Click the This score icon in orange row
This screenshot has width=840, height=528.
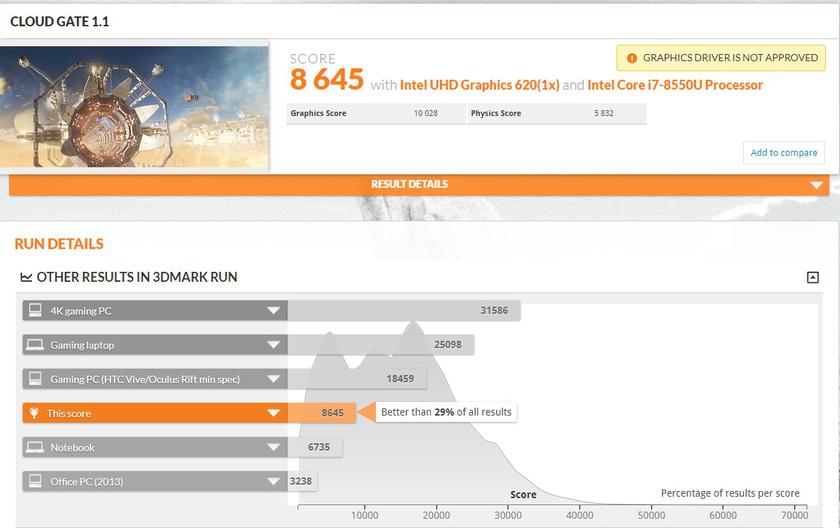click(35, 413)
